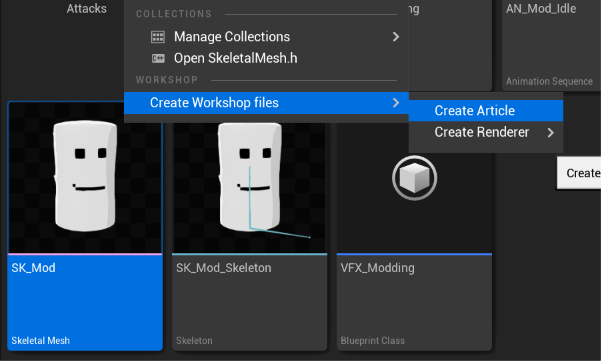The width and height of the screenshot is (601, 361).
Task: Choose Create Article in the submenu
Action: [x=486, y=111]
